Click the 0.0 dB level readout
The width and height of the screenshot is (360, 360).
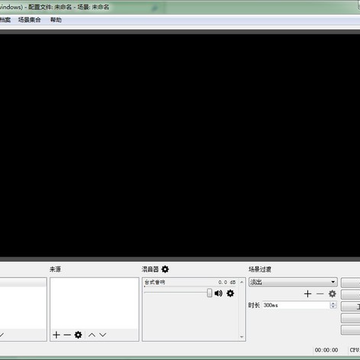227,282
